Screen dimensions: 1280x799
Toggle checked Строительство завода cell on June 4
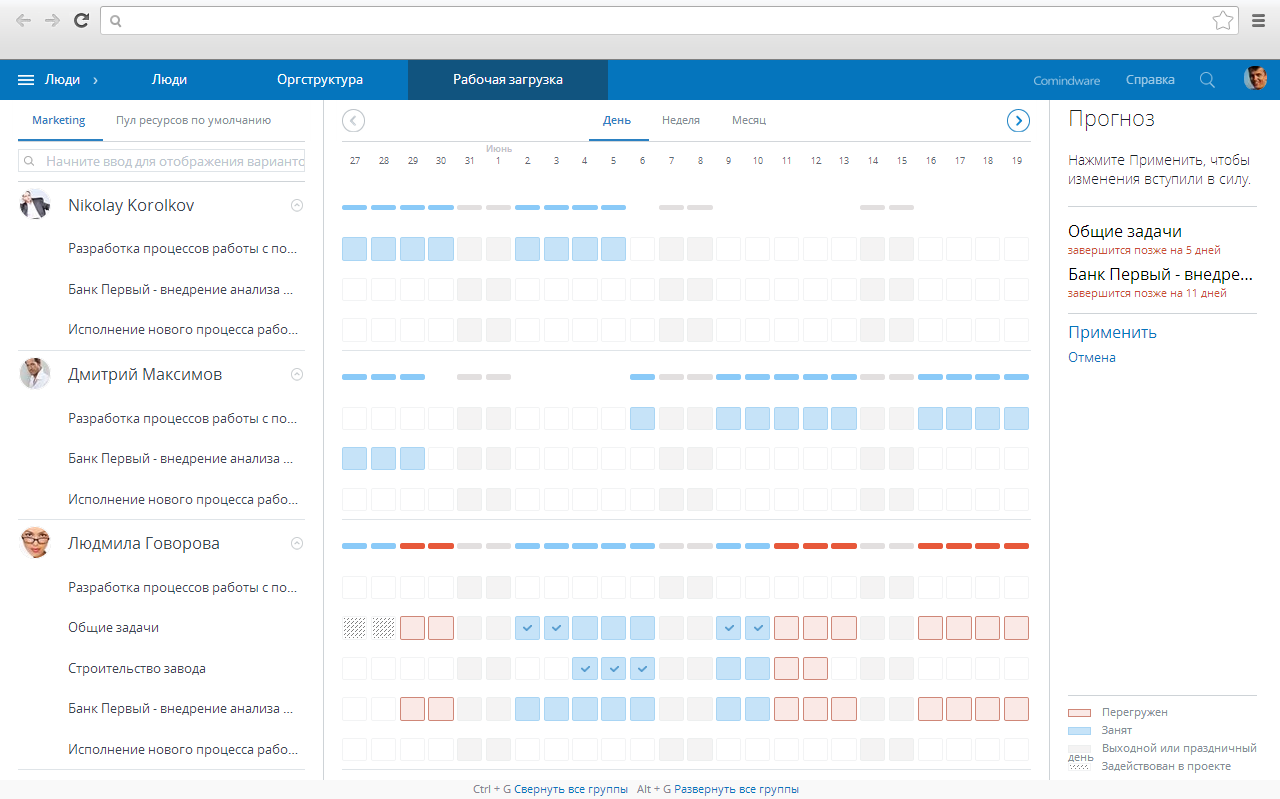586,669
